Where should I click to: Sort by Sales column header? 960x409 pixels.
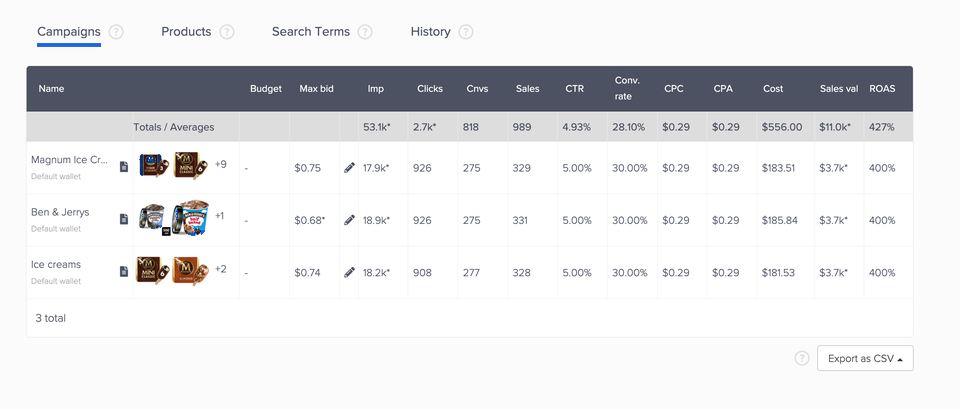[527, 89]
